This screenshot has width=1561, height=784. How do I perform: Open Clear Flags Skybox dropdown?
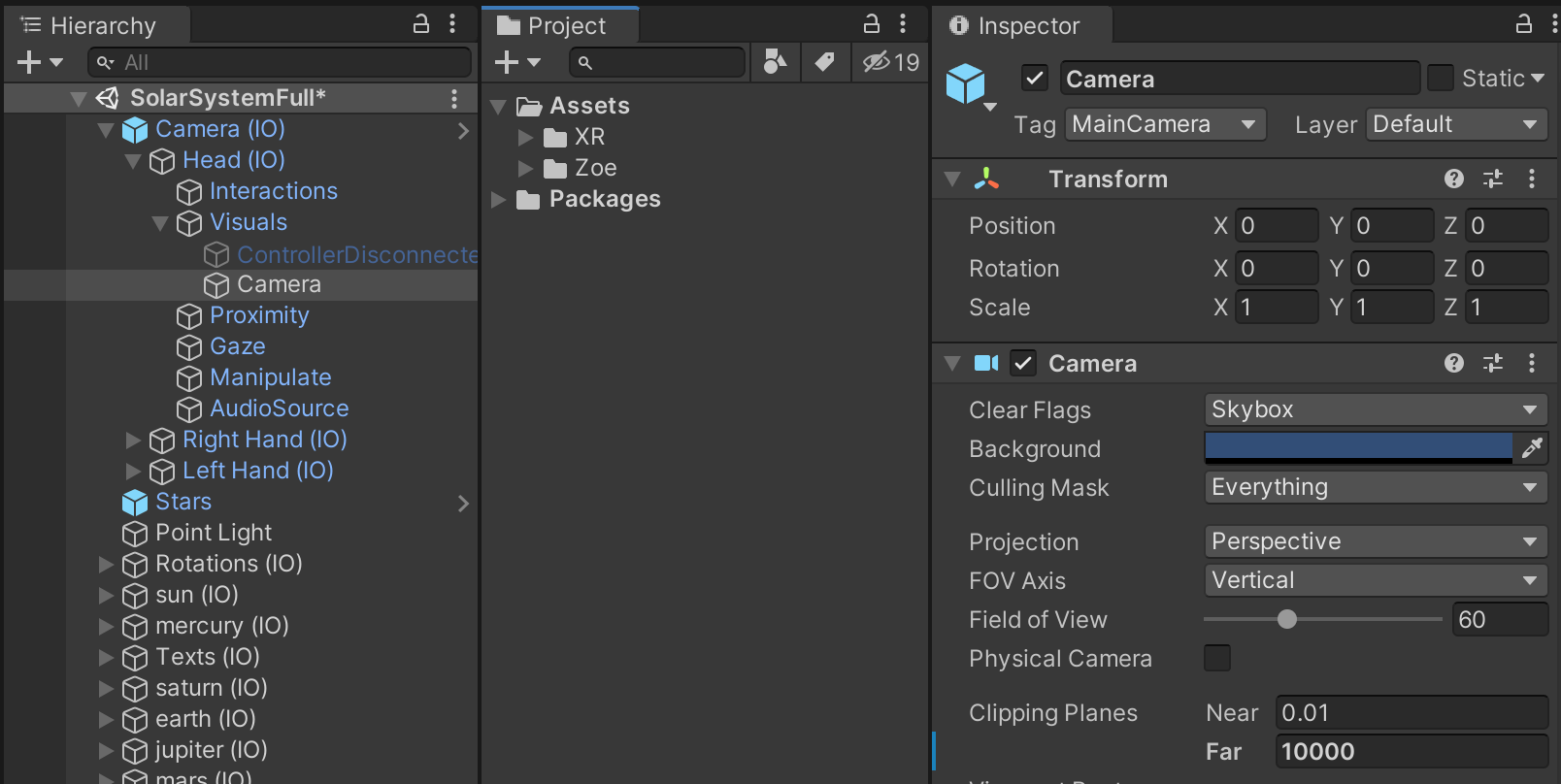click(x=1375, y=409)
